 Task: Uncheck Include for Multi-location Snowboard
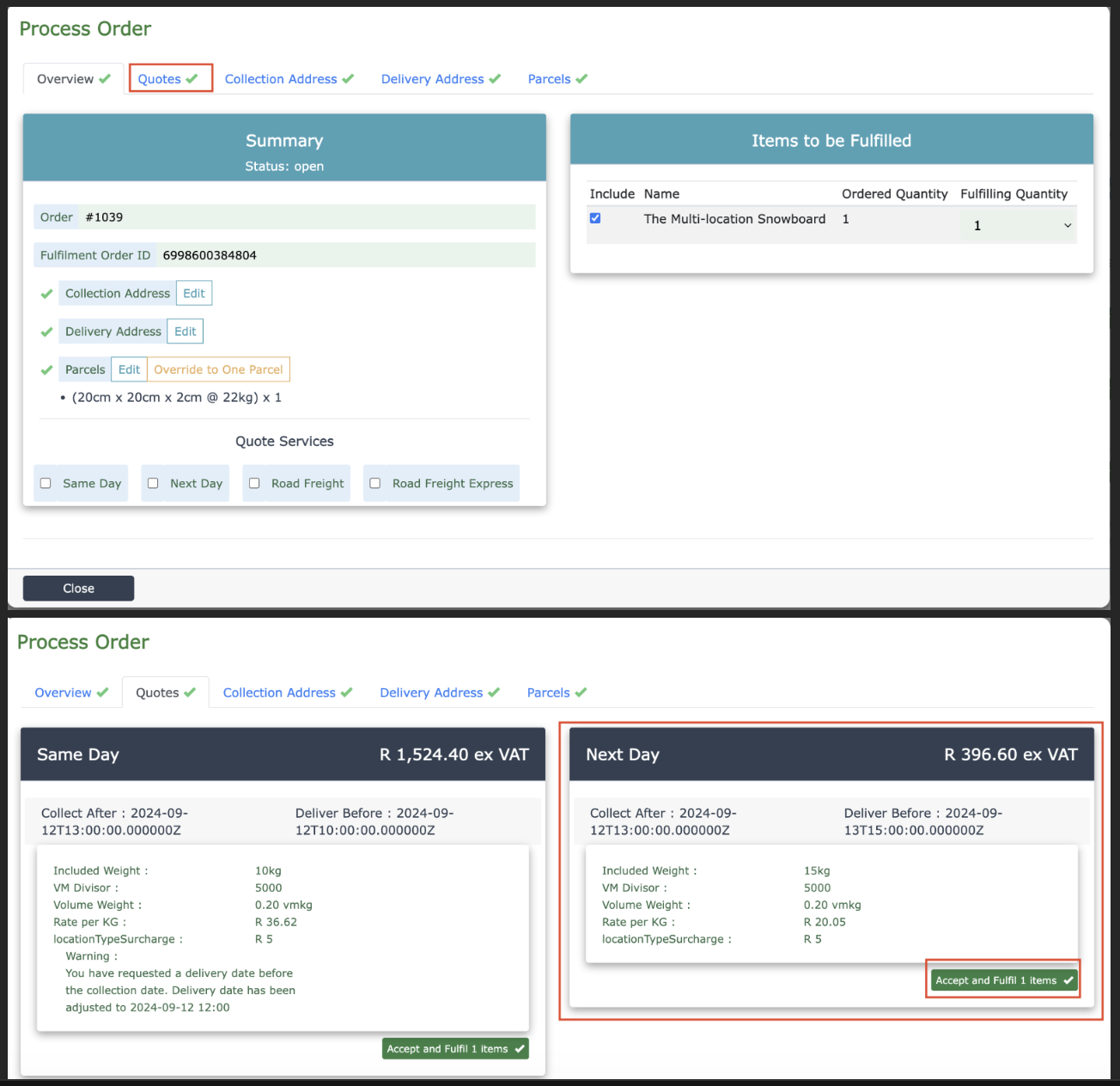coord(595,218)
